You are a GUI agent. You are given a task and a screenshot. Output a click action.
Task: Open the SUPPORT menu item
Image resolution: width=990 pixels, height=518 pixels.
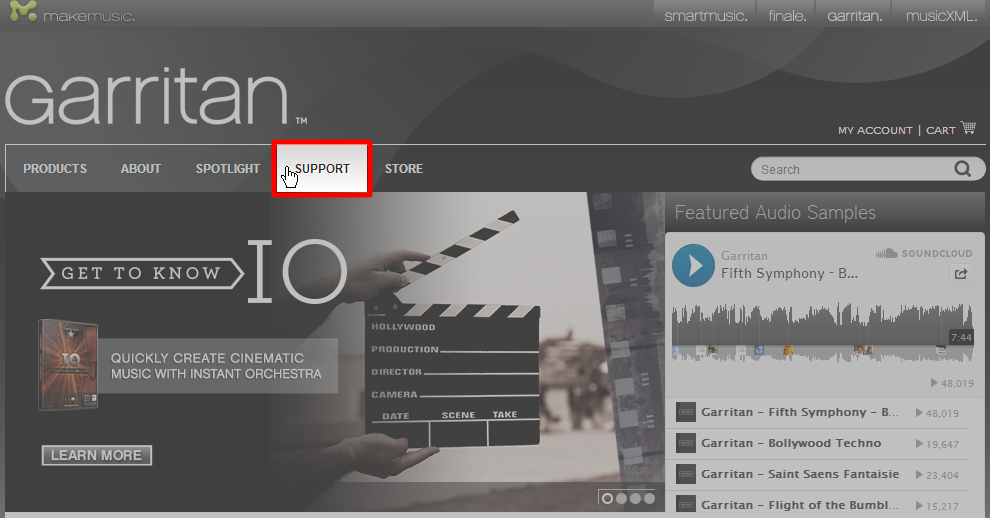[322, 169]
